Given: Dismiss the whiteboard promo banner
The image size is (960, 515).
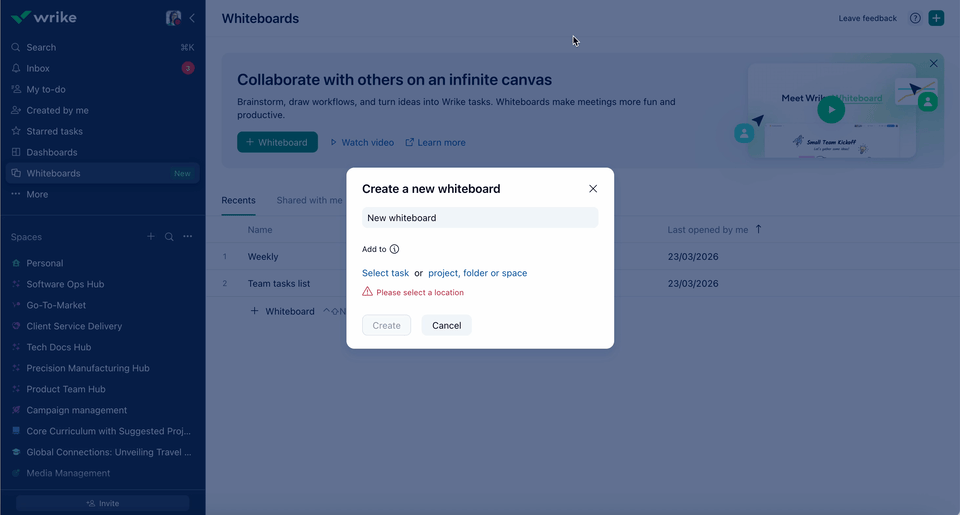Looking at the screenshot, I should [x=933, y=64].
